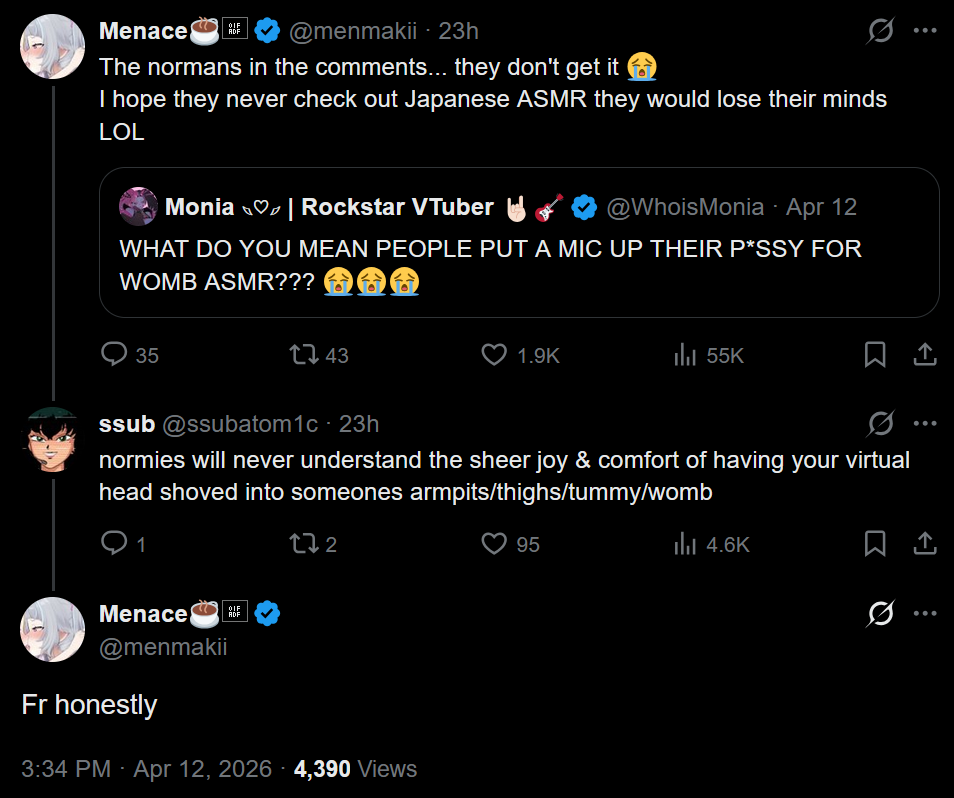This screenshot has height=798, width=954.
Task: Repost ssub's post with 2 reposts
Action: point(301,544)
